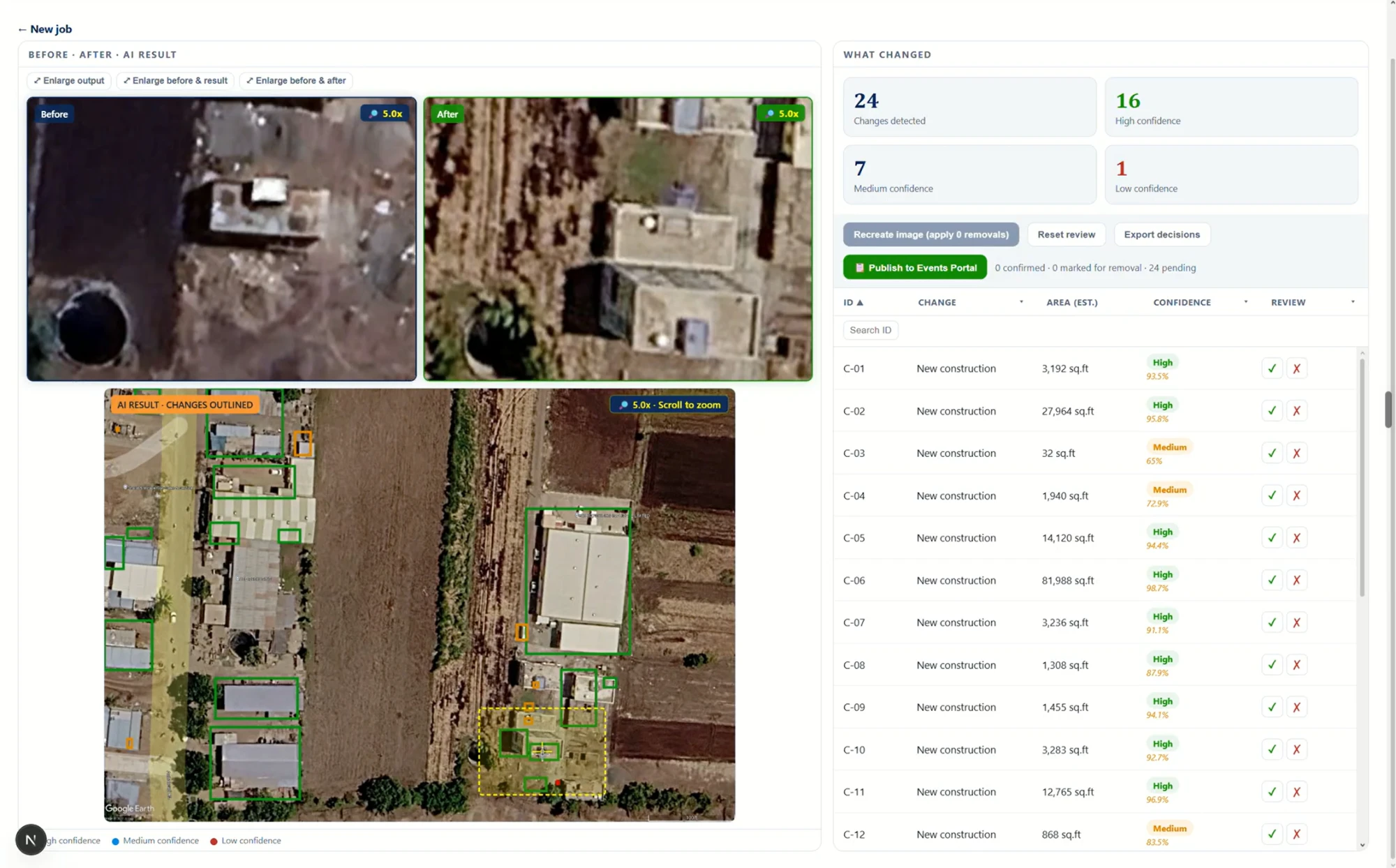
Task: Select the 1 Low confidence card
Action: click(x=1231, y=175)
